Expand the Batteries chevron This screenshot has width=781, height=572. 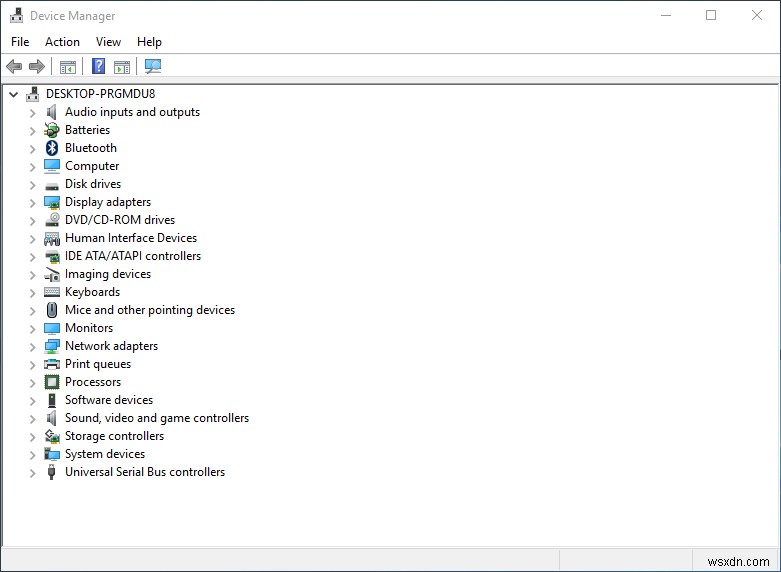[32, 131]
